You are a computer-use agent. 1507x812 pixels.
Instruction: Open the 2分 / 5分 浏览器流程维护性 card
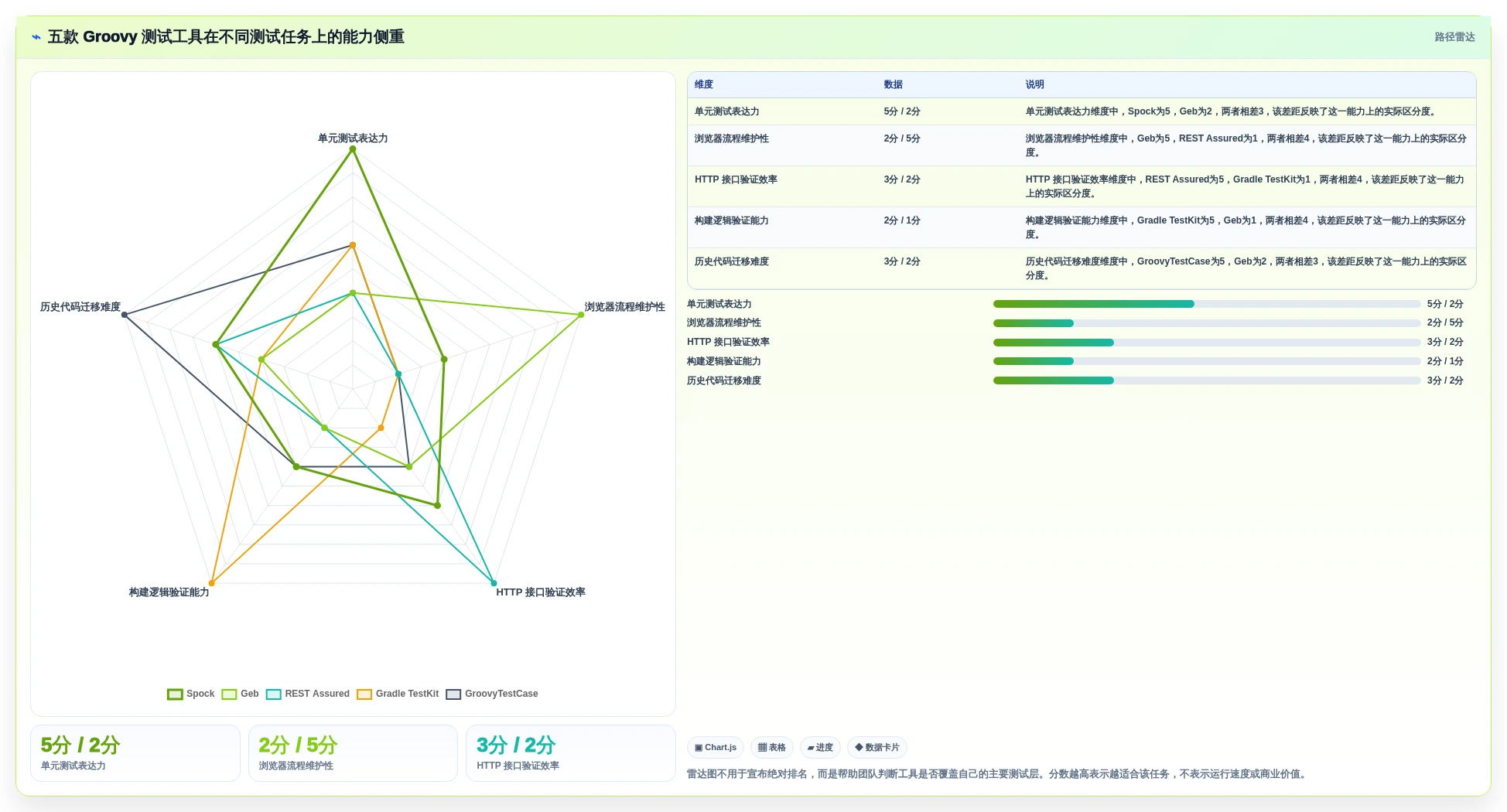[x=353, y=753]
